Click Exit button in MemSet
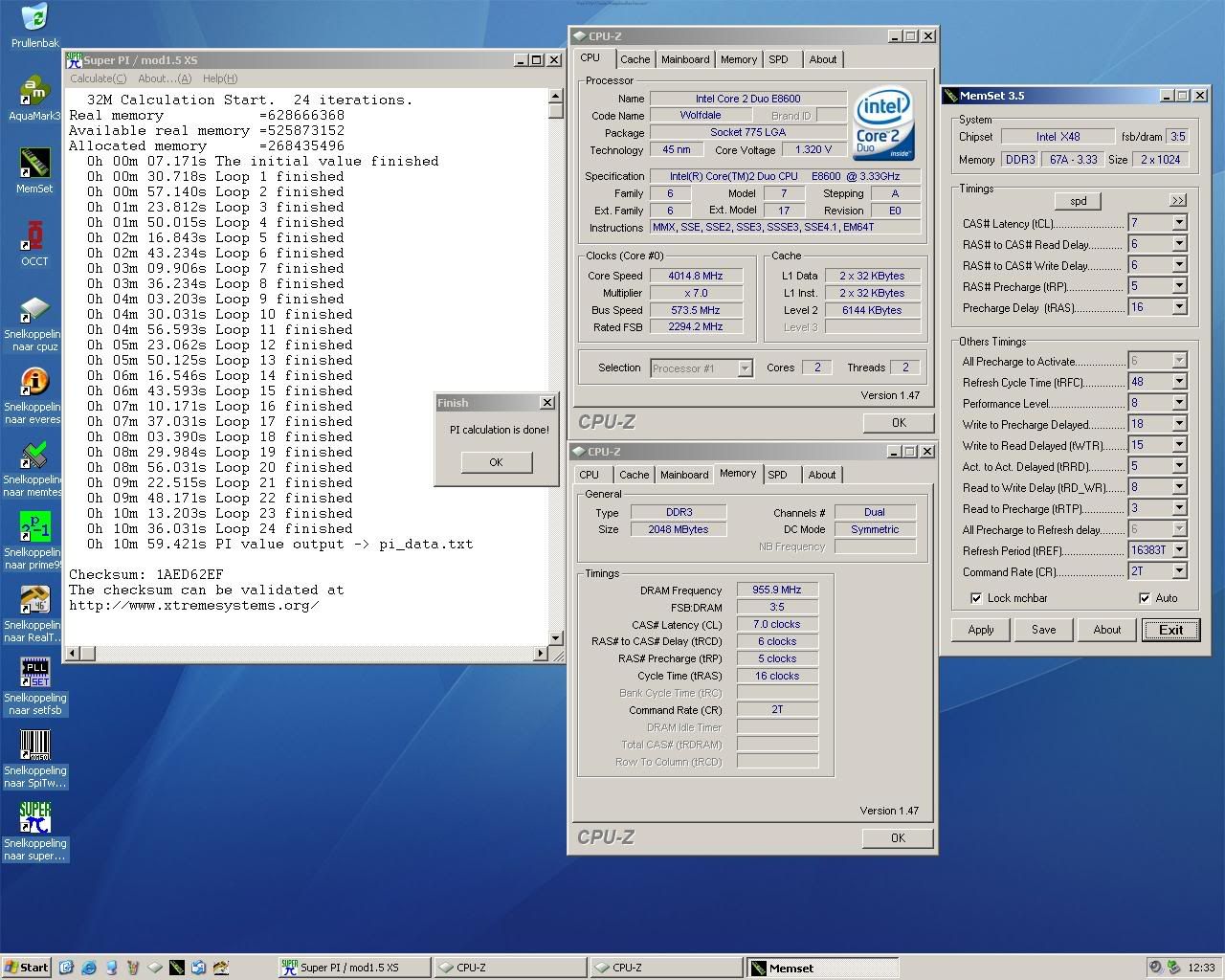The width and height of the screenshot is (1225, 980). [1170, 630]
